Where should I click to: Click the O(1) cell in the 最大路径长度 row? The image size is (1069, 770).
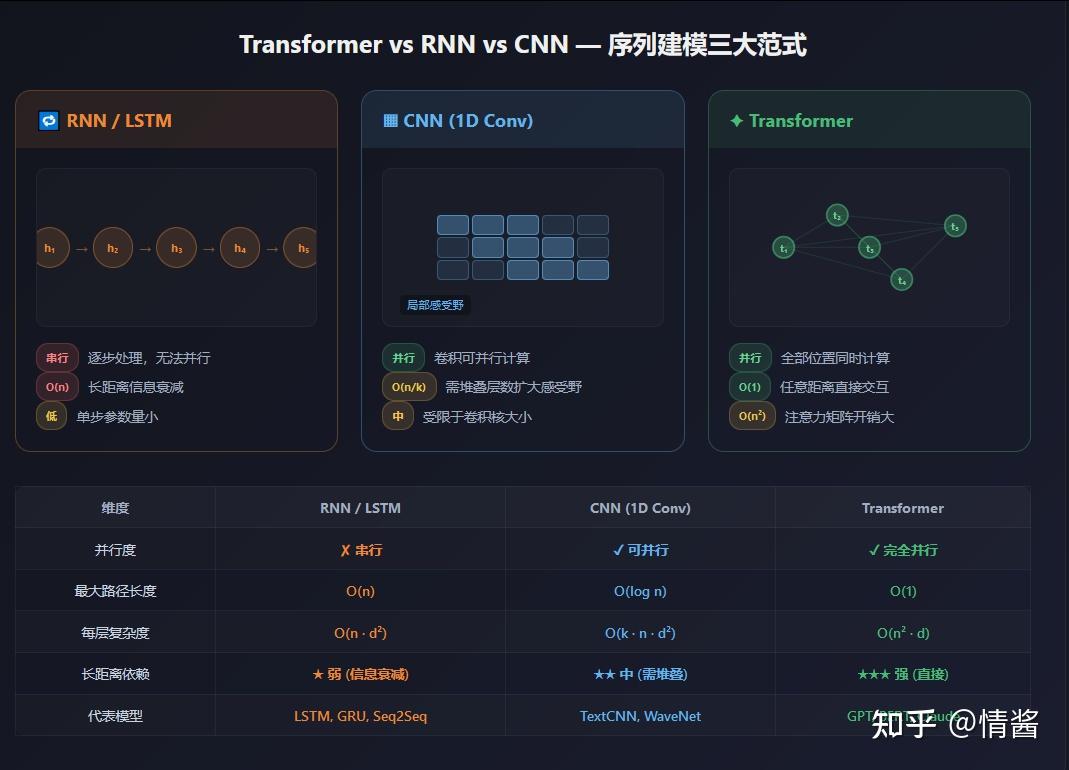point(903,591)
